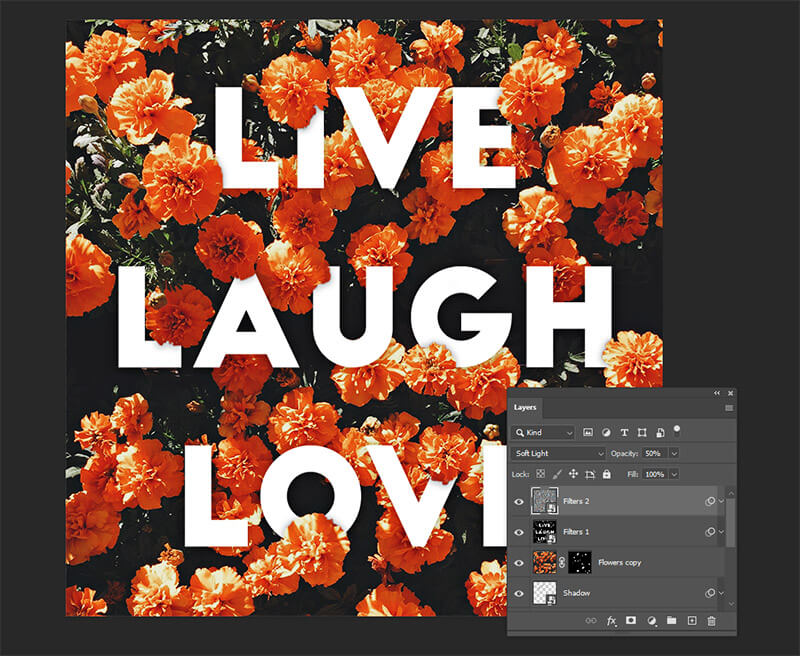Hide the Filters 2 layer
The image size is (800, 656).
click(518, 501)
